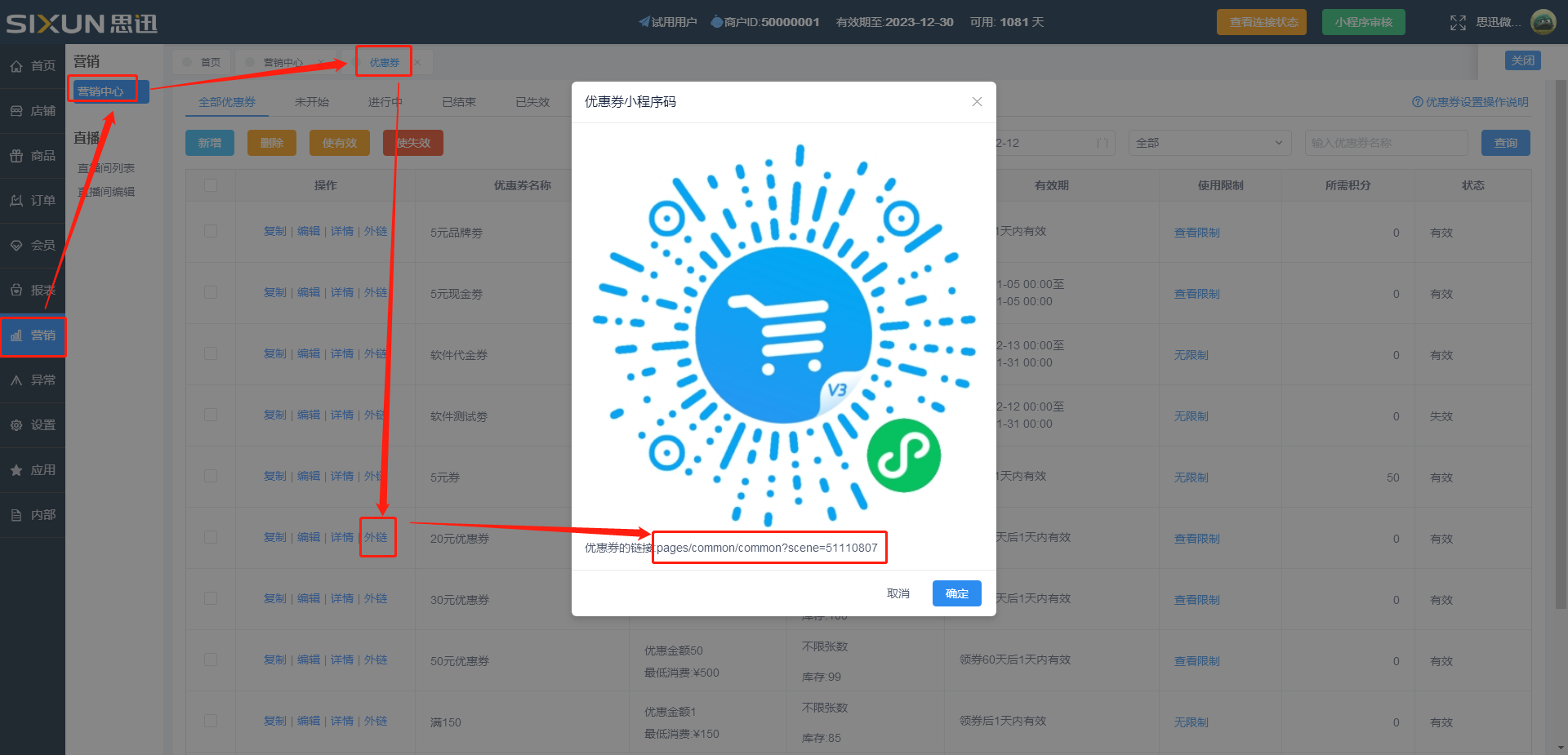Open the 会员 member icon in sidebar

[x=16, y=246]
